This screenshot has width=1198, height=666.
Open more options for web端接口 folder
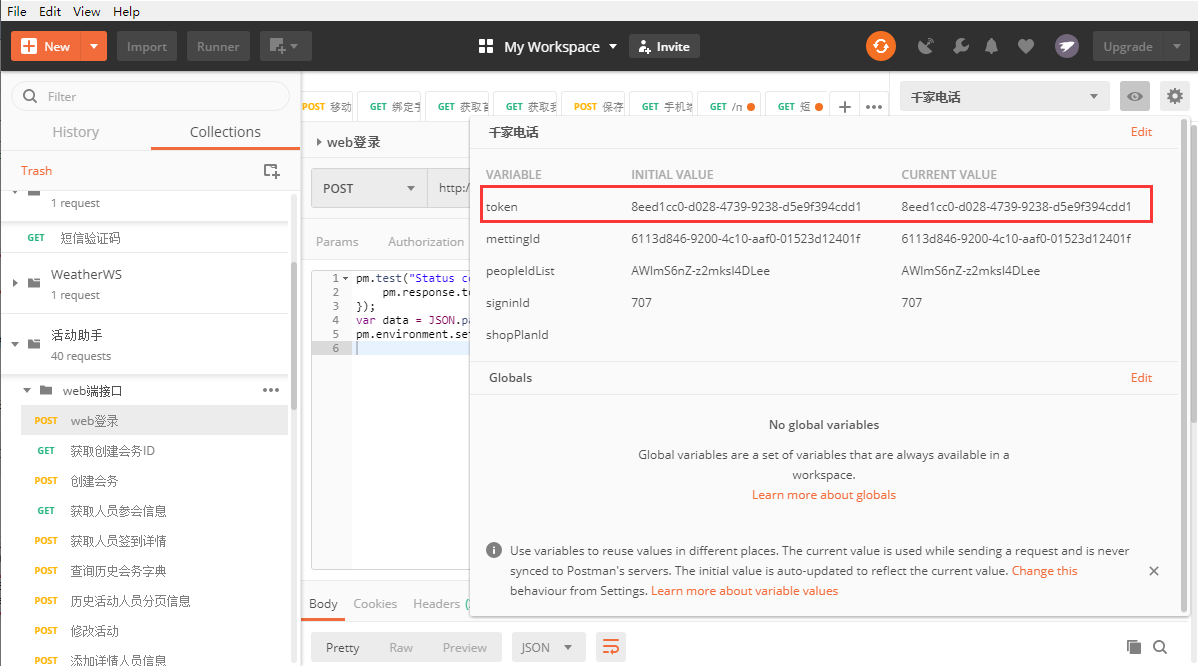[270, 390]
